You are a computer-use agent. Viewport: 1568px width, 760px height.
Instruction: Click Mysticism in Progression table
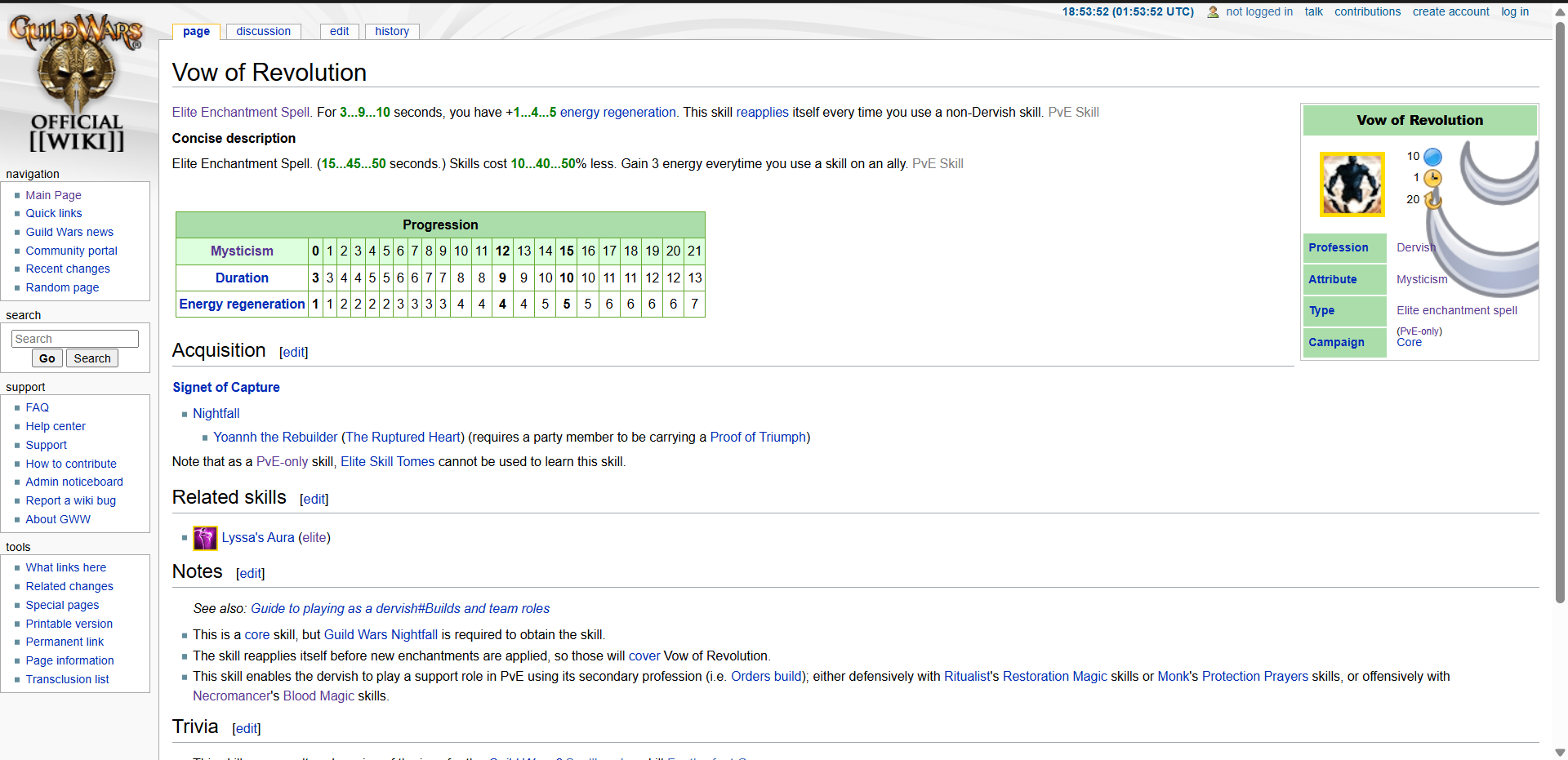(242, 251)
